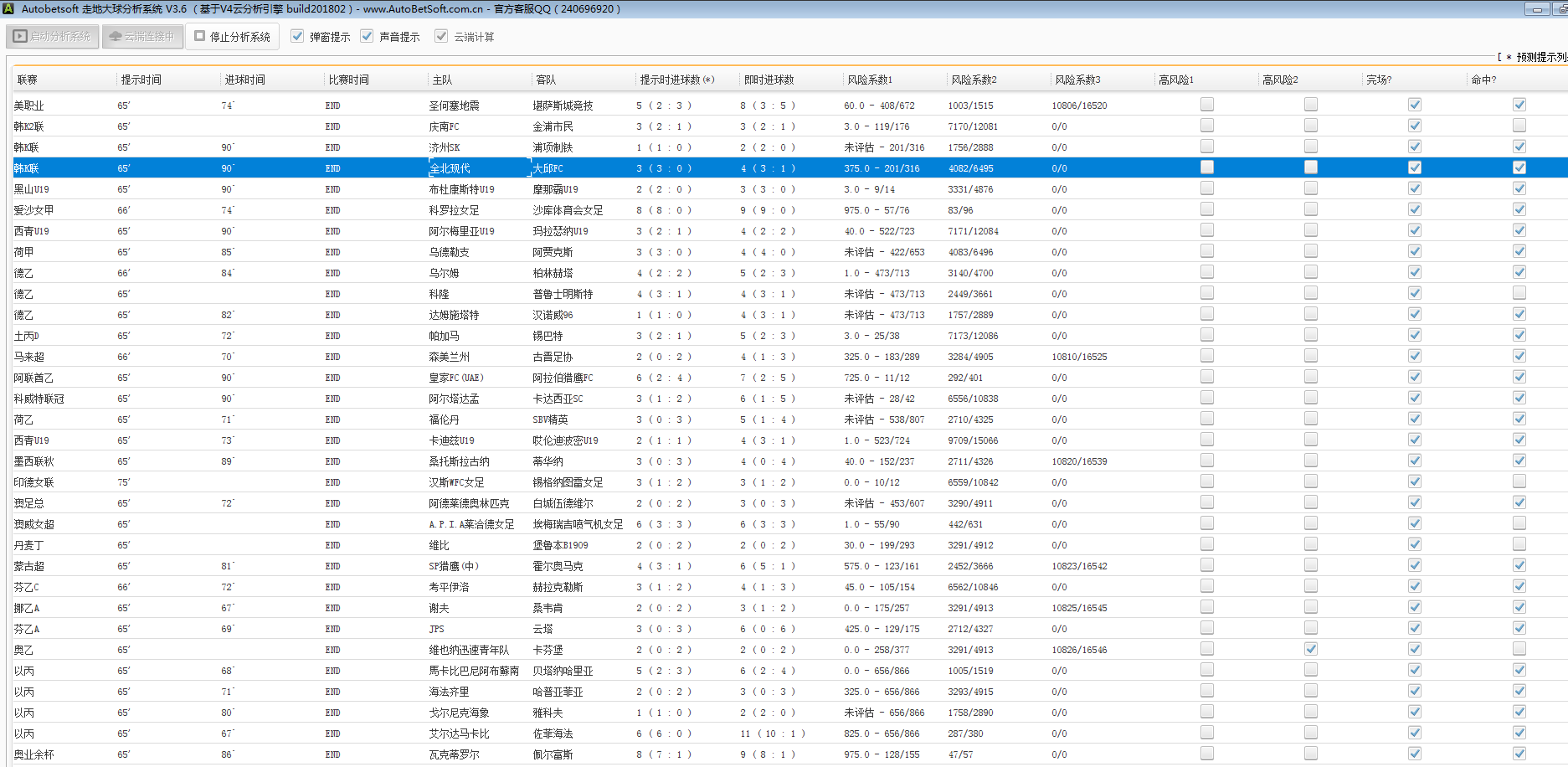Screen dimensions: 1568x767
Task: Tick 高风险1 checkbox in the 美职业 row
Action: pyautogui.click(x=1206, y=105)
